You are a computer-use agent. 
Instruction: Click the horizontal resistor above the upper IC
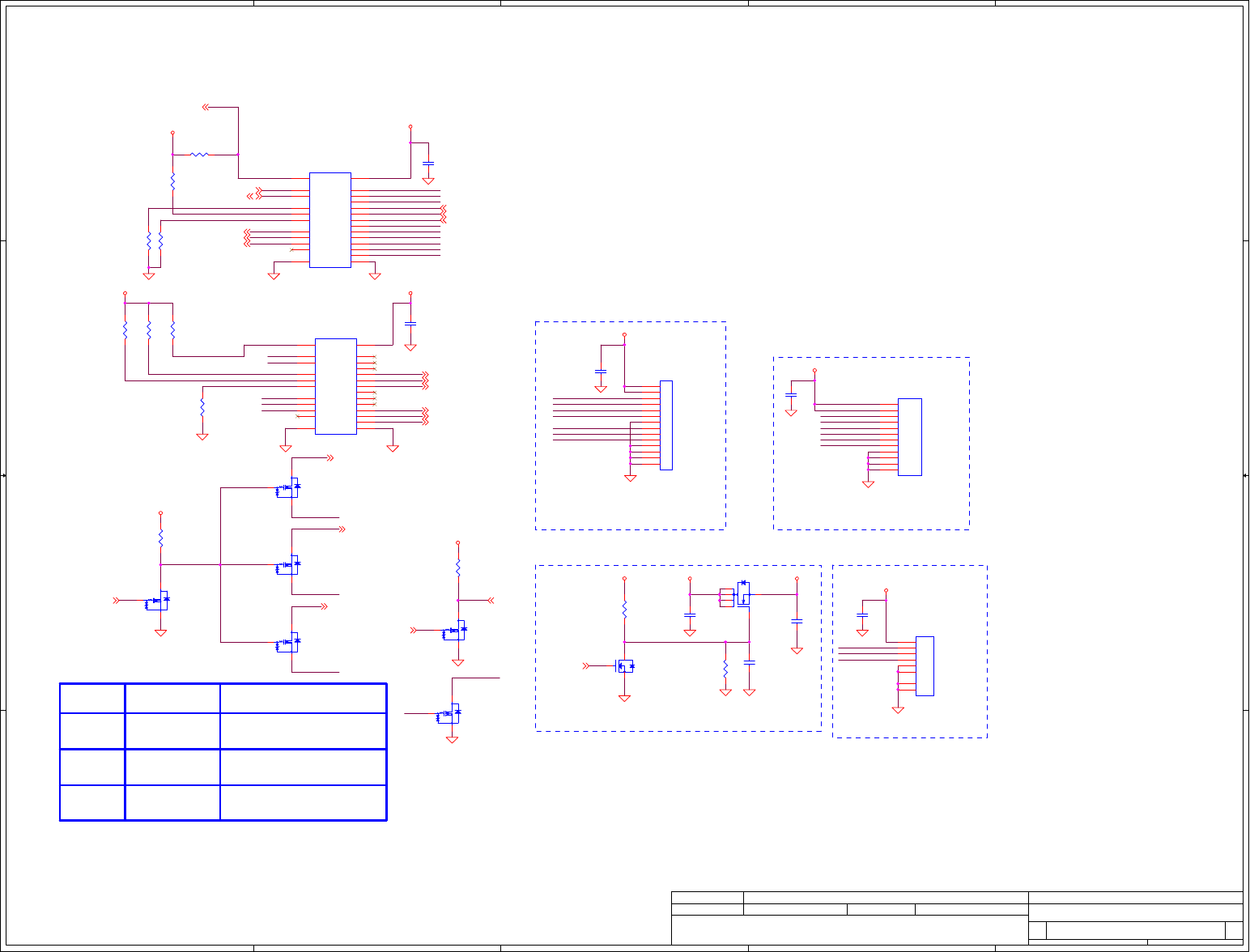[x=199, y=154]
